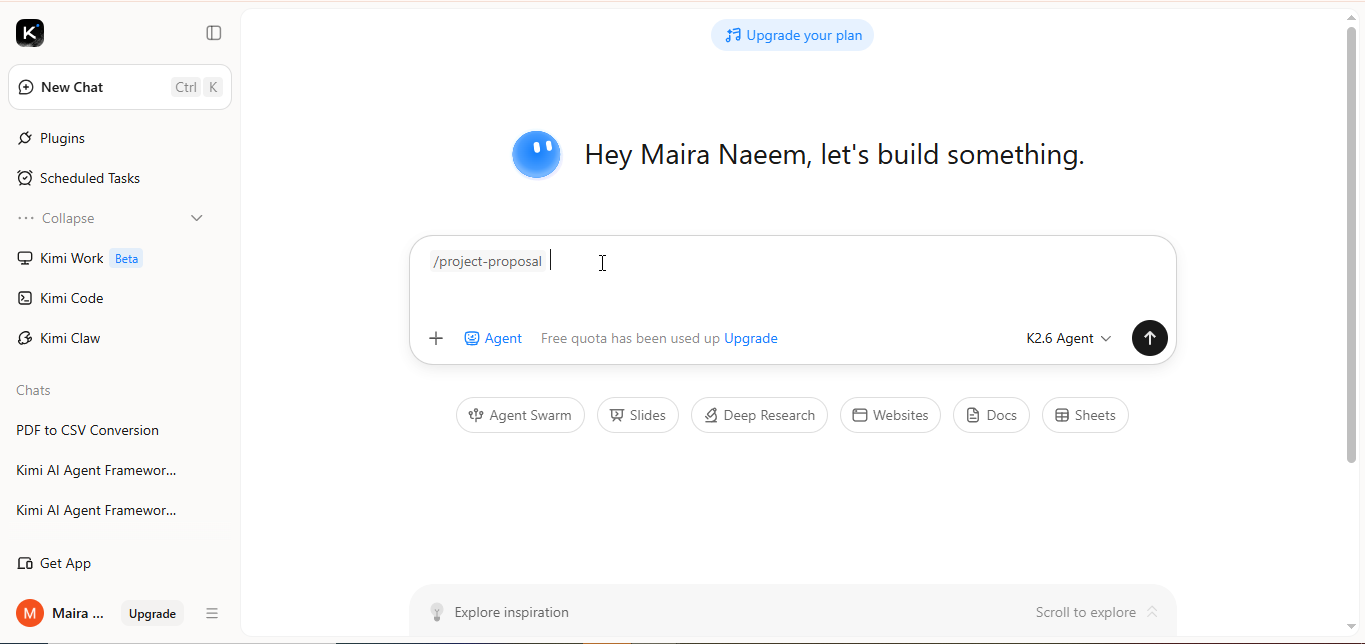
Task: Click Scroll to explore text
Action: [1086, 612]
